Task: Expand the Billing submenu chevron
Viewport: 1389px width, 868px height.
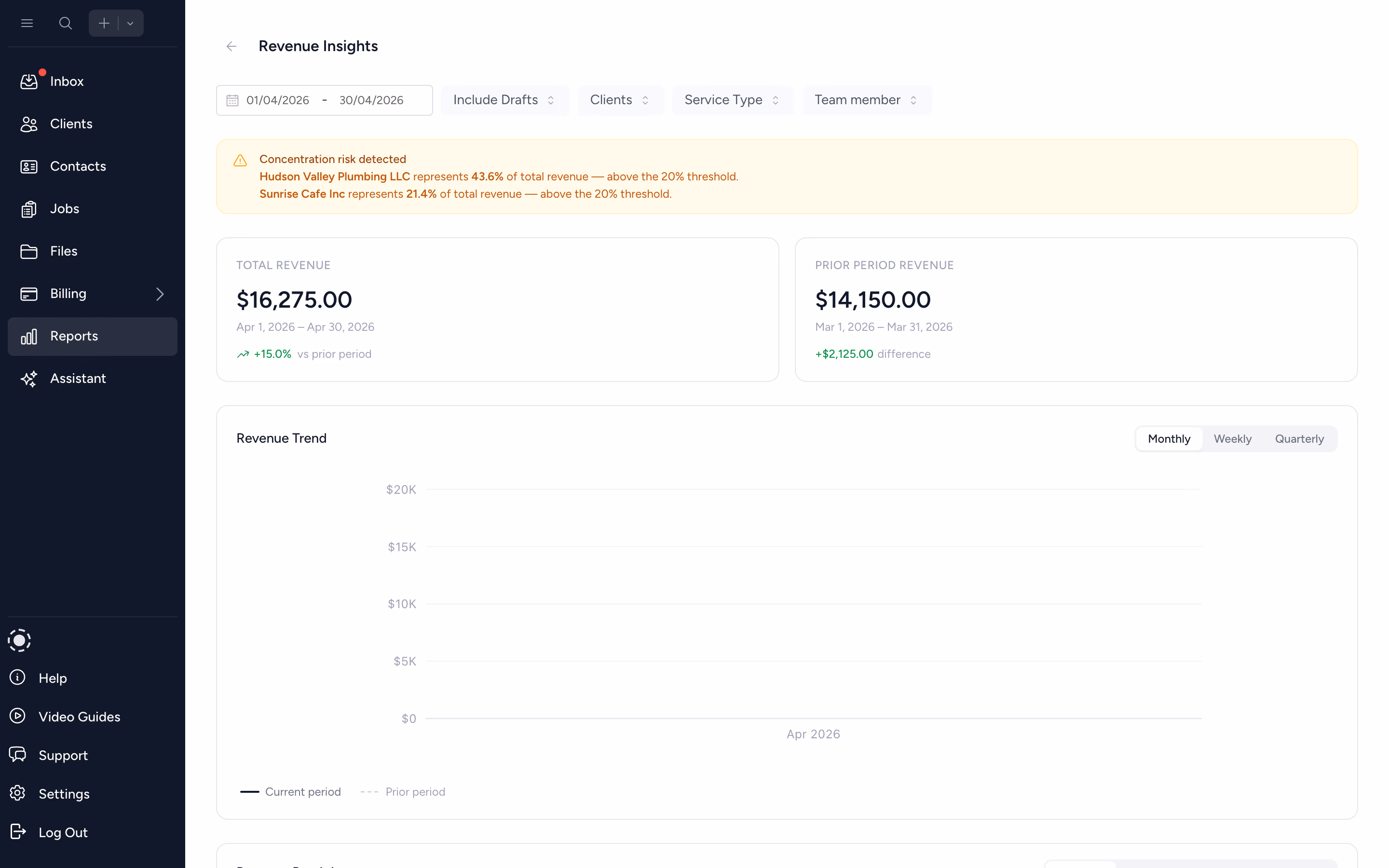Action: 160,293
